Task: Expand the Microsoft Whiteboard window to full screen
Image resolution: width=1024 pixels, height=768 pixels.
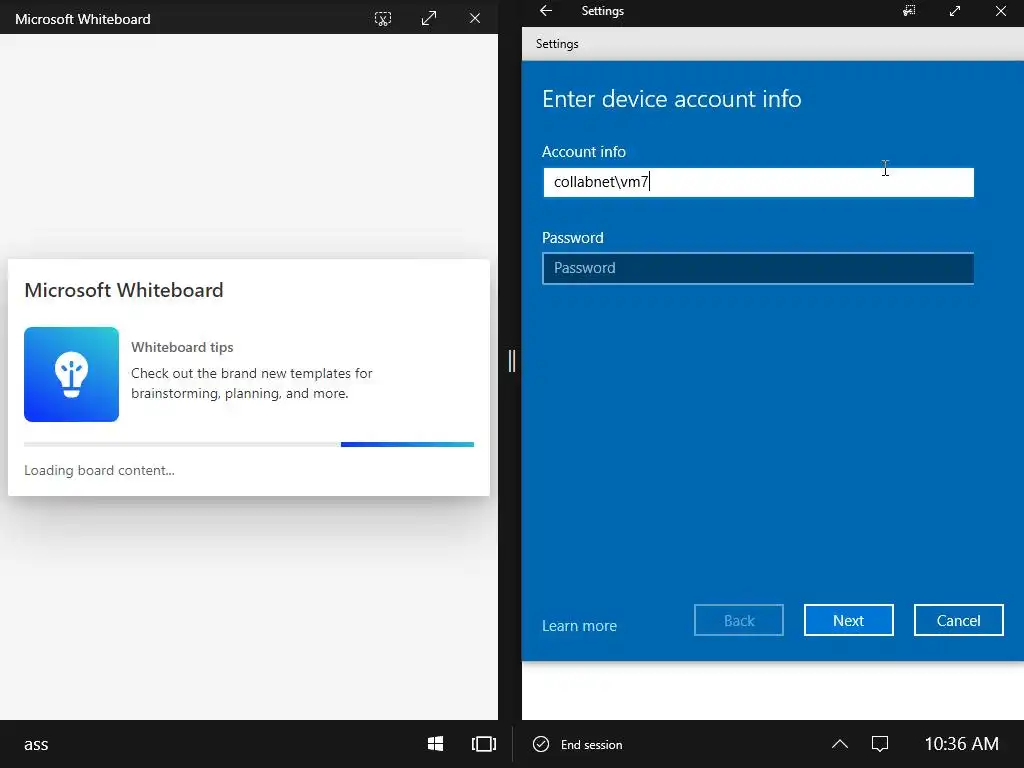Action: click(428, 19)
